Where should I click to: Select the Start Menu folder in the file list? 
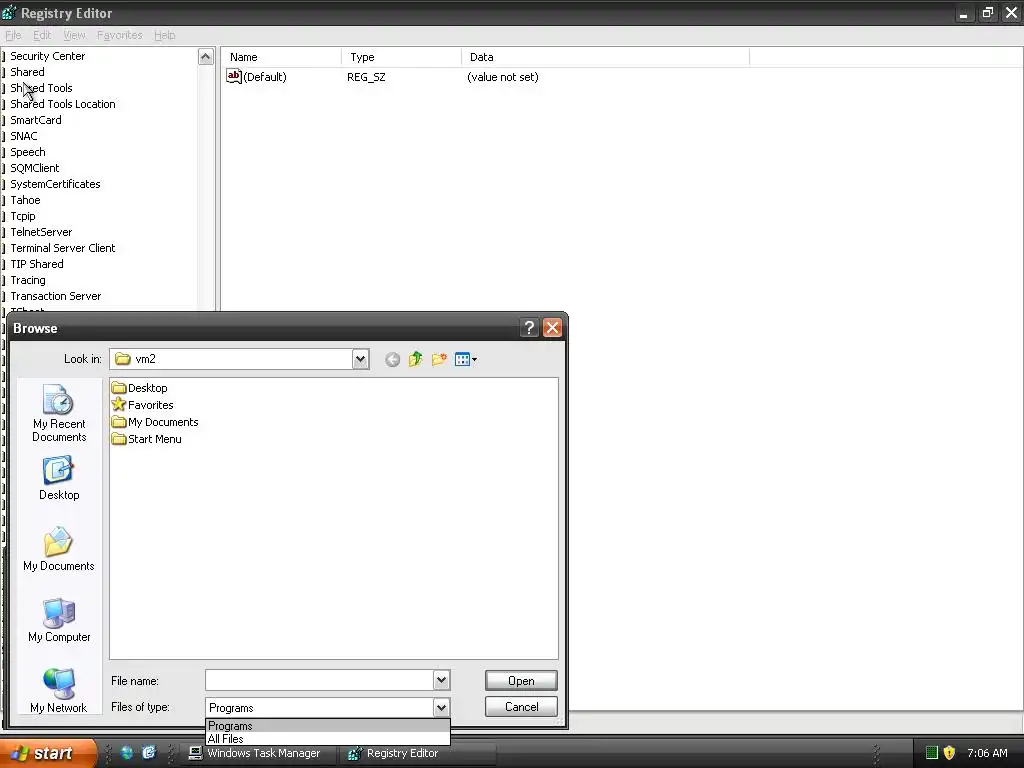147,439
